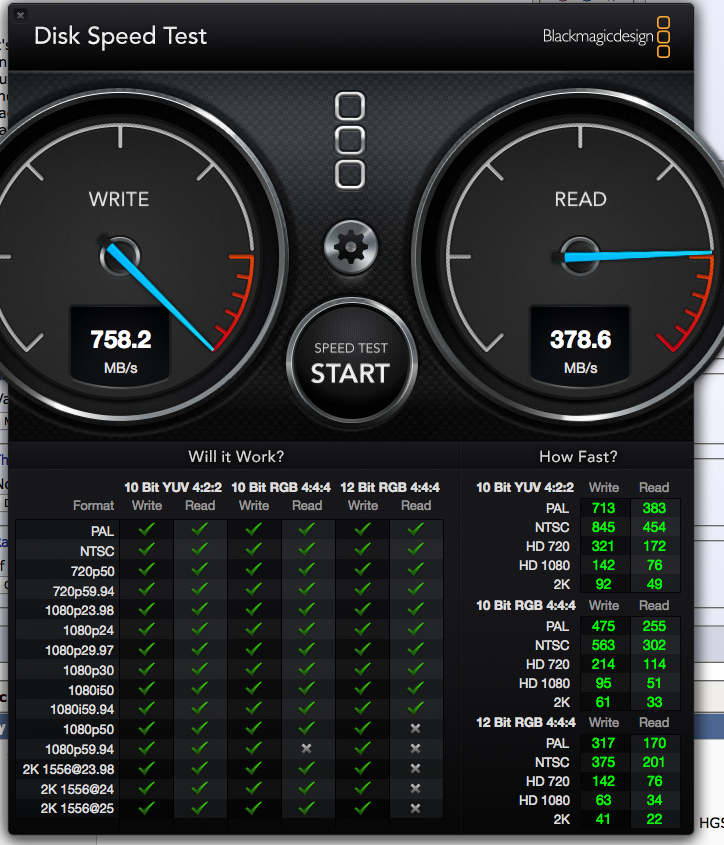Click the 12 Bit RGB 4:4:4 column heading in Will it Work
This screenshot has width=724, height=845.
[390, 487]
